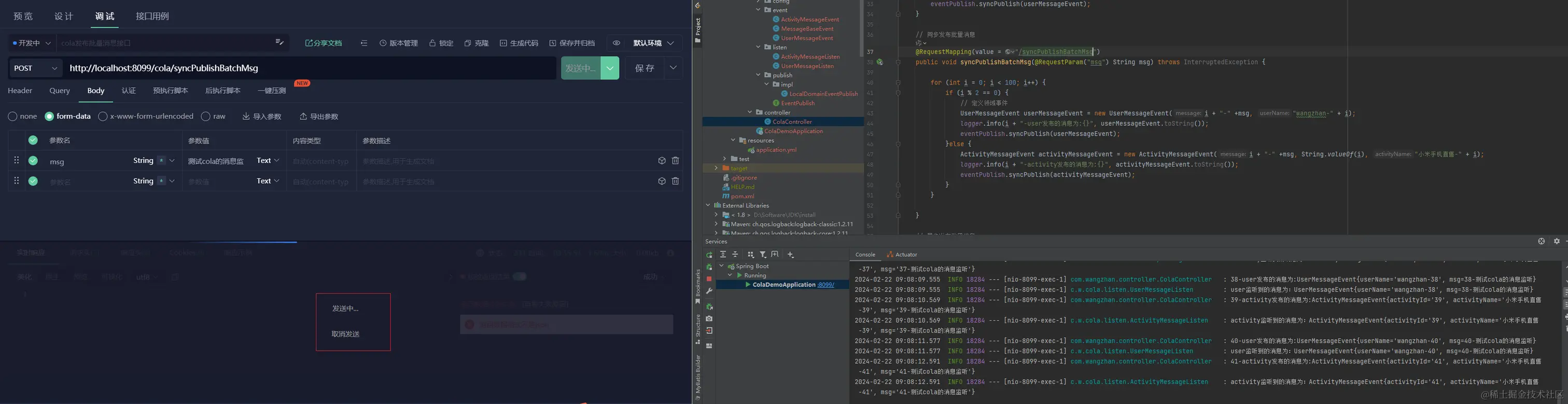Open the save button dropdown arrow
The height and width of the screenshot is (404, 1568).
(673, 68)
